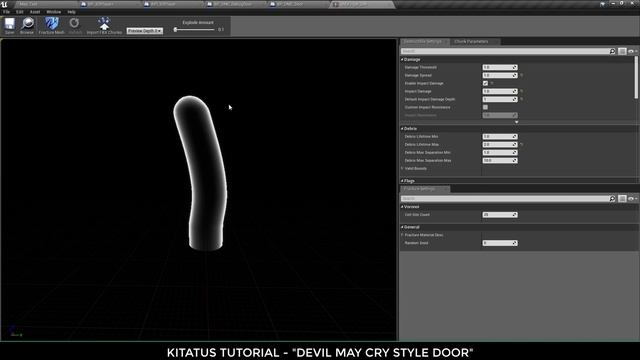Image resolution: width=640 pixels, height=360 pixels.
Task: Click the Unreal Engine logo in title bar
Action: tap(4, 4)
